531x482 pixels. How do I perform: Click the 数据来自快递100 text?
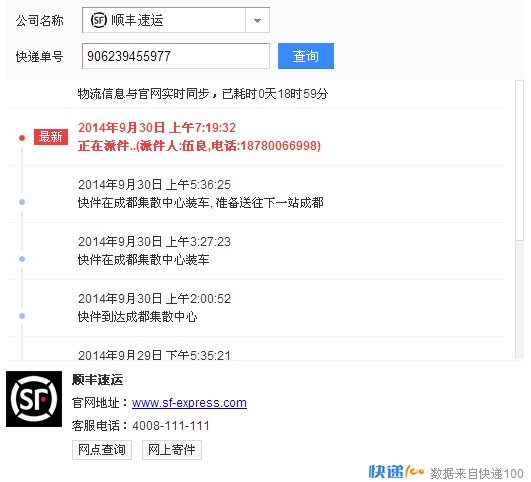point(477,473)
